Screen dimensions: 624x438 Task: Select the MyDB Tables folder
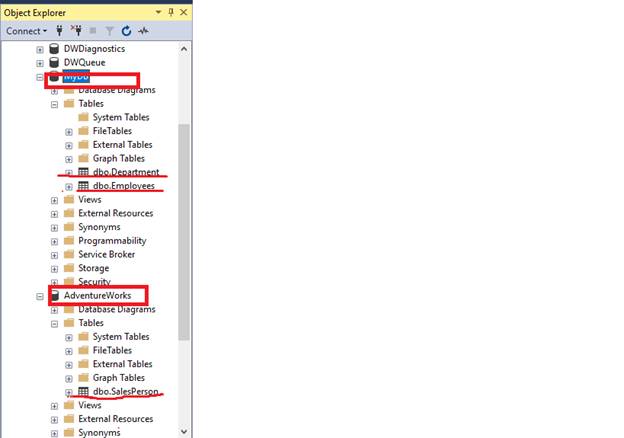point(91,104)
